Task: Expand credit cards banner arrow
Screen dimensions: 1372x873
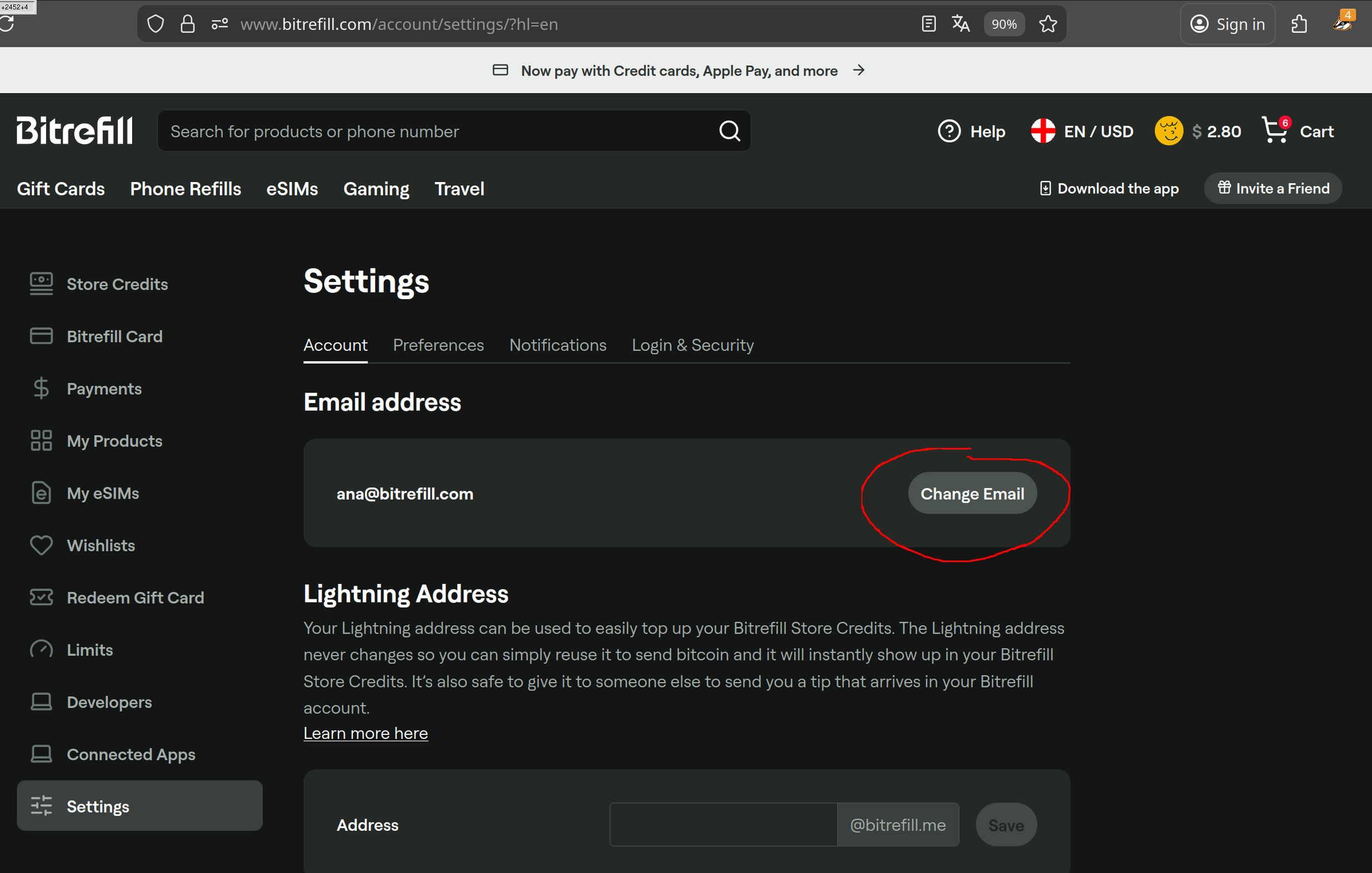Action: pyautogui.click(x=859, y=70)
